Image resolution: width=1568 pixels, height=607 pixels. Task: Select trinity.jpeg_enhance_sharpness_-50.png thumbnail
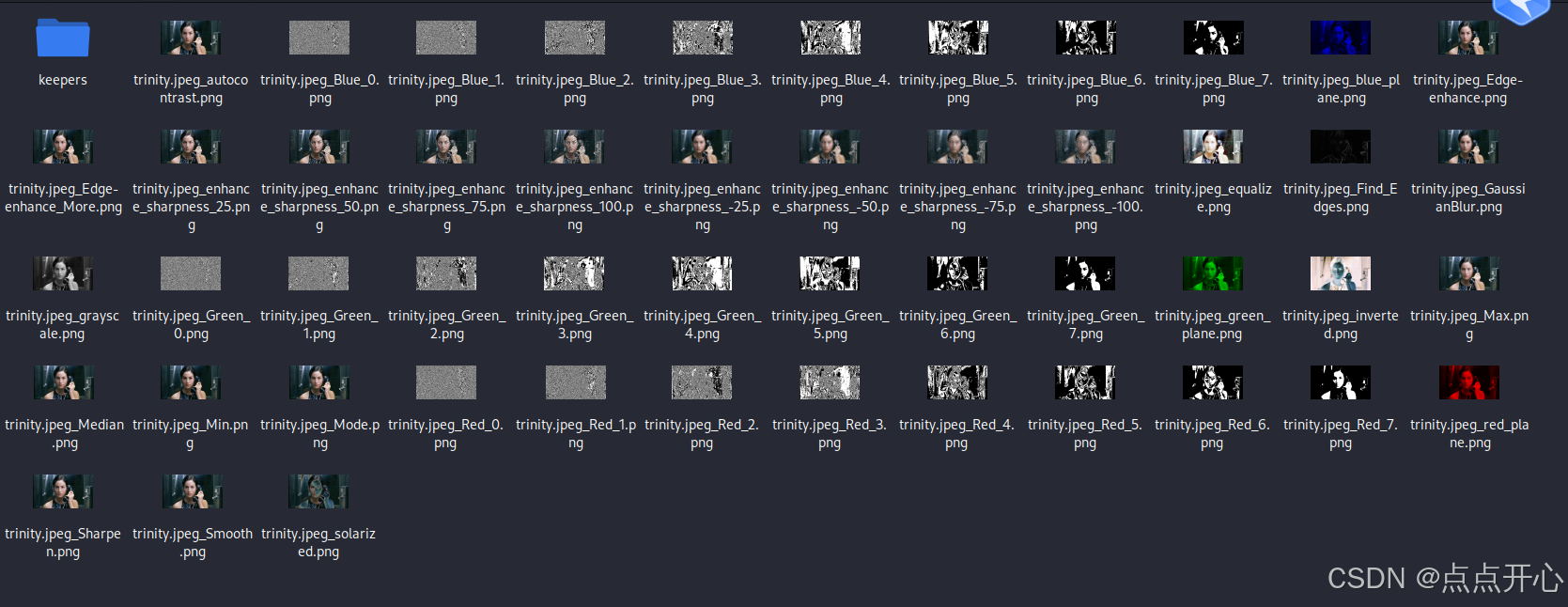[831, 147]
